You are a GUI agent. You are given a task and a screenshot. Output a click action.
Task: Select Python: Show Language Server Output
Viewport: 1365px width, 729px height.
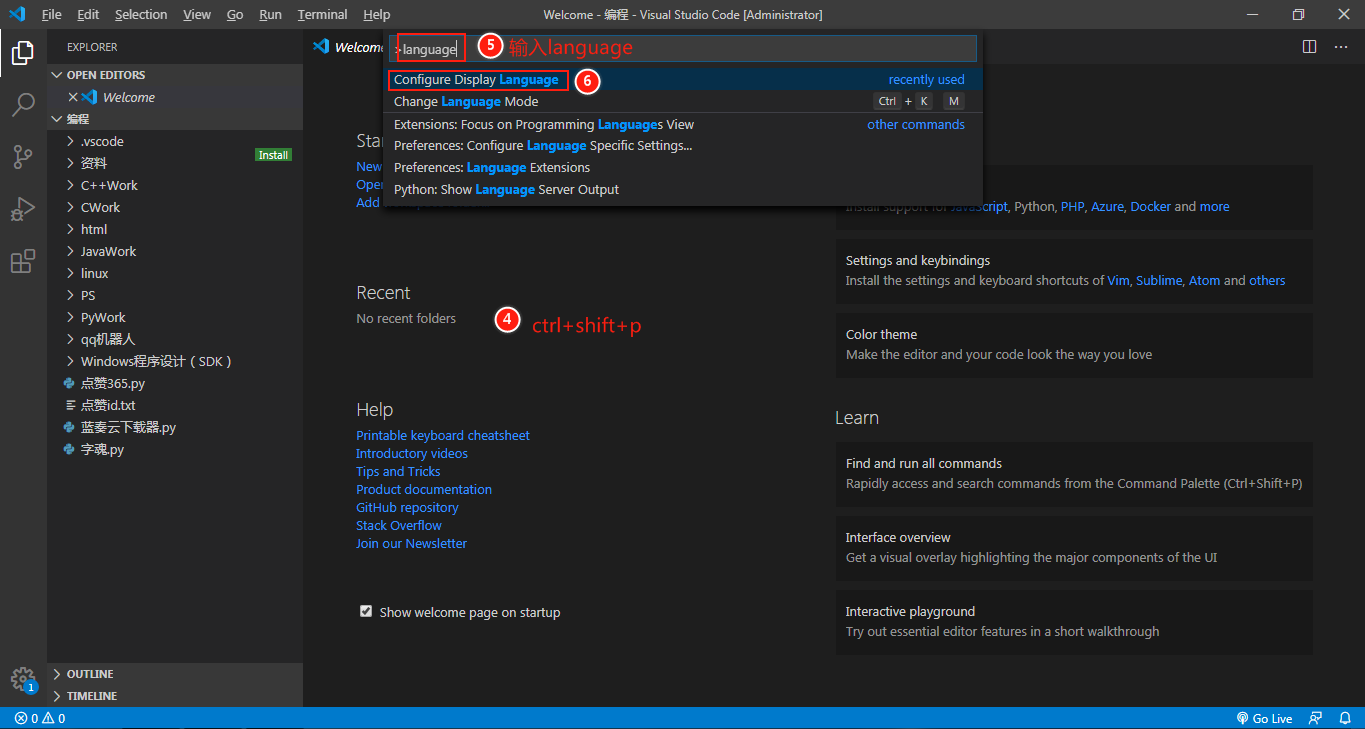coord(683,189)
